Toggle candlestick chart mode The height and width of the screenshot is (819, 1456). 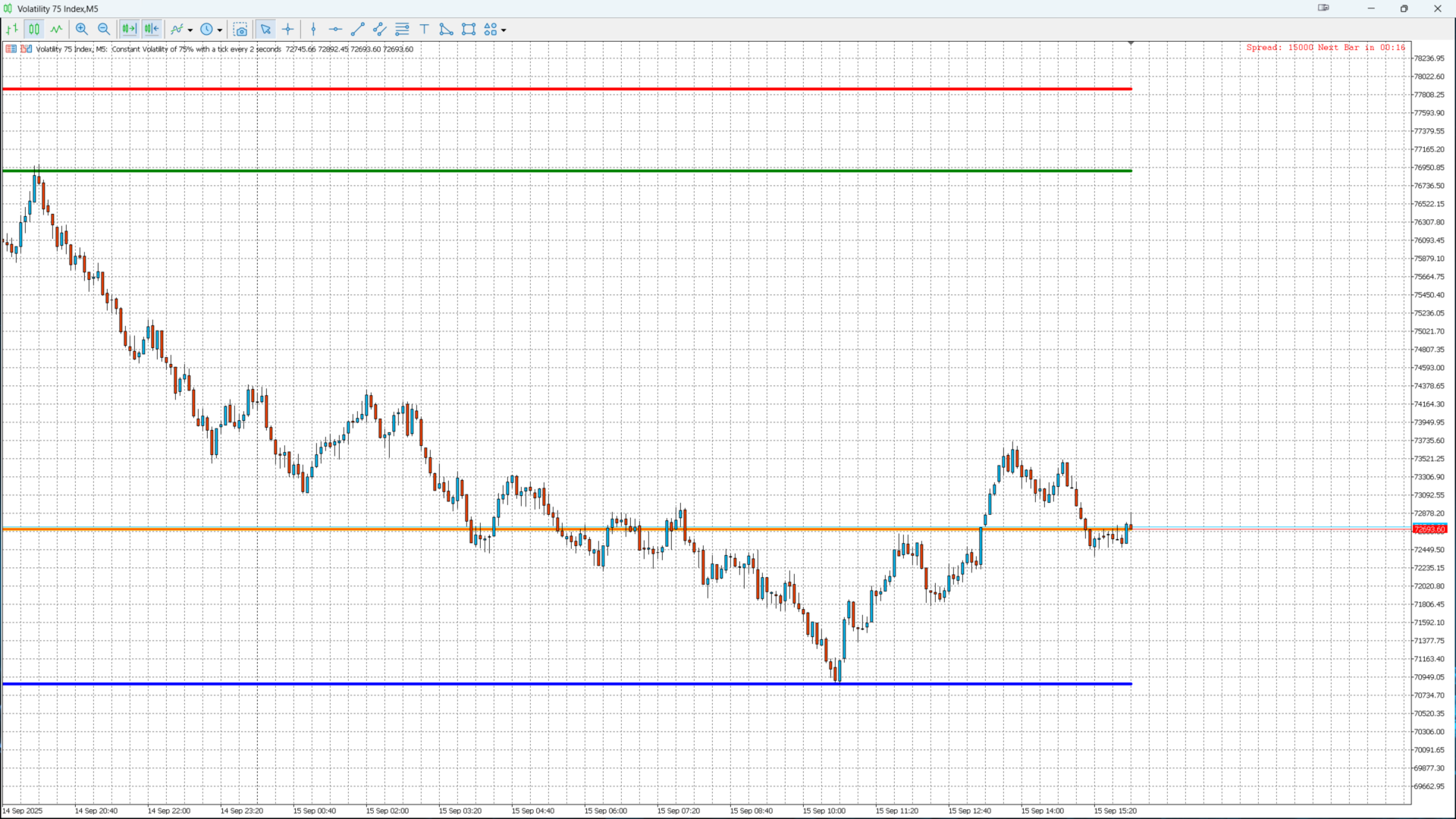pos(34,30)
